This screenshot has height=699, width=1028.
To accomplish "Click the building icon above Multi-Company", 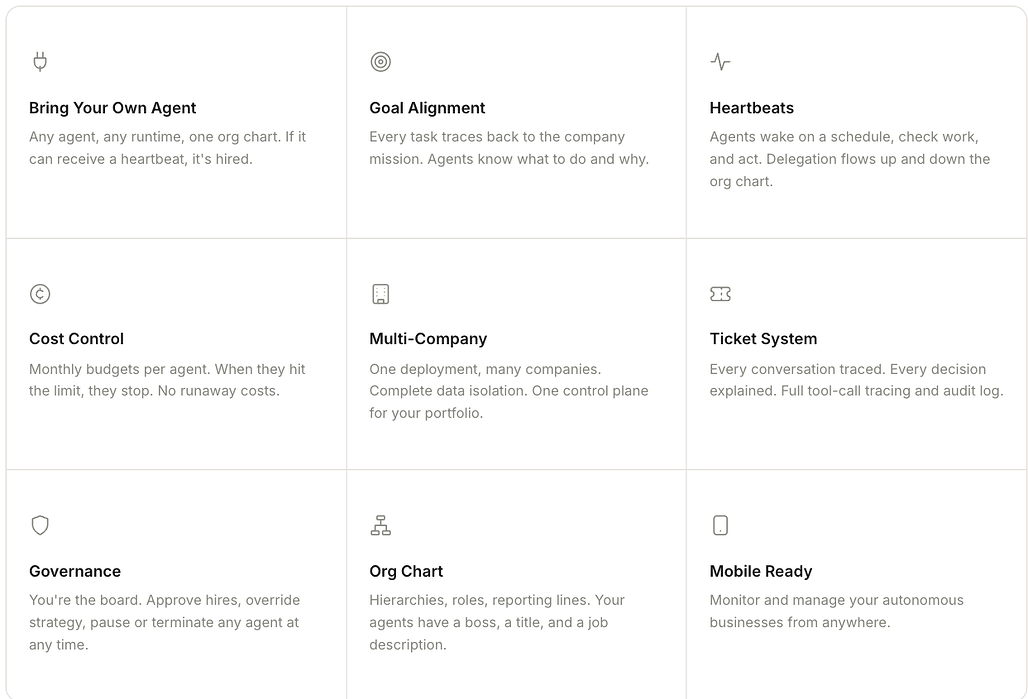I will click(380, 294).
